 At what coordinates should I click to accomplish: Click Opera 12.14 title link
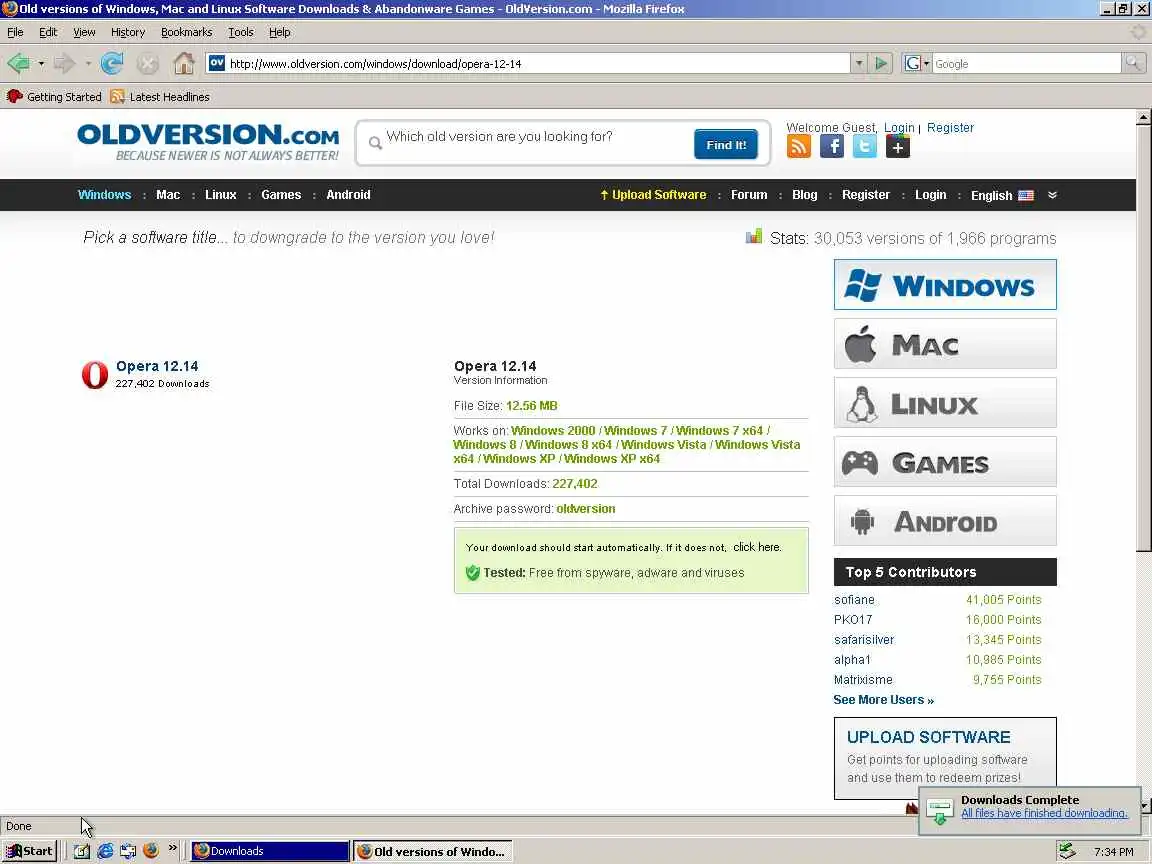click(157, 366)
